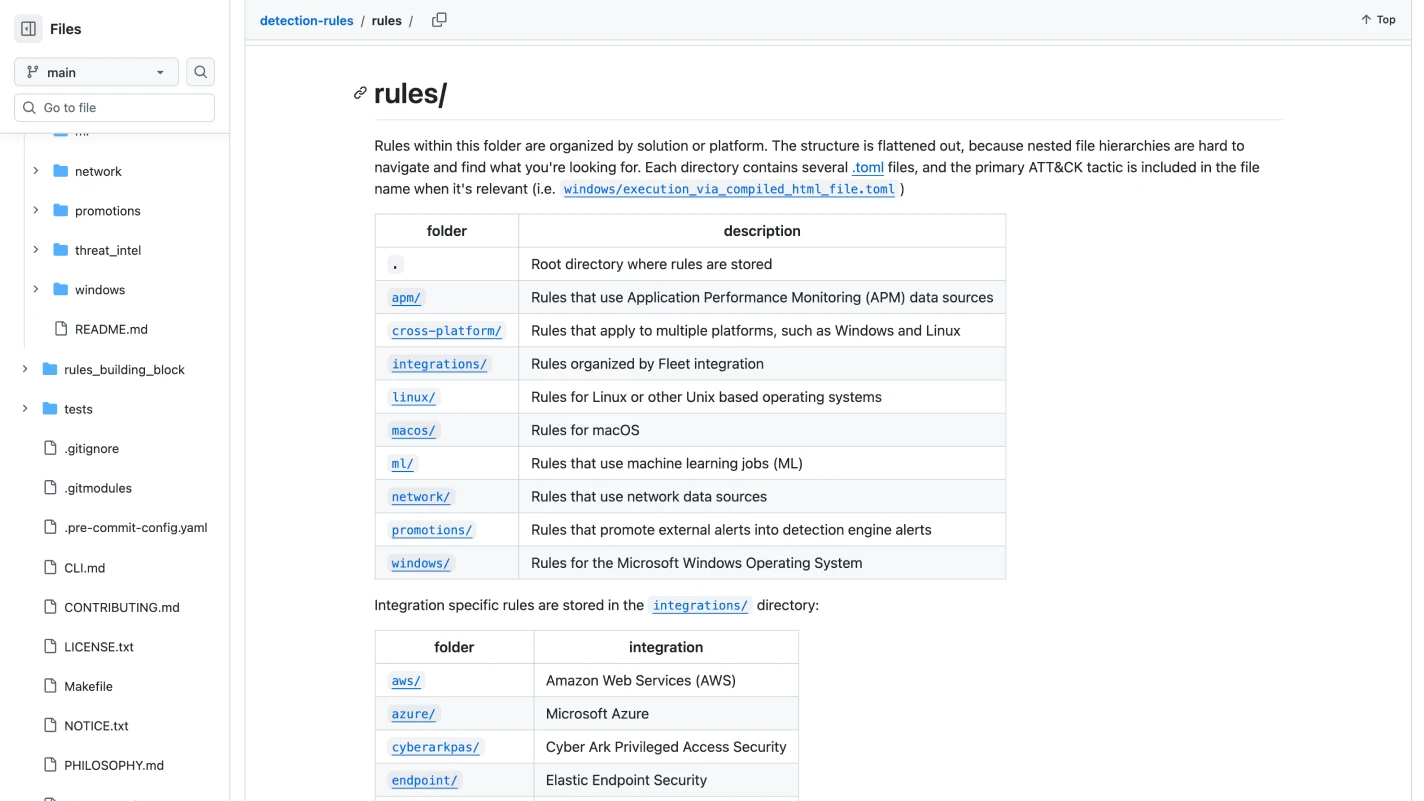The width and height of the screenshot is (1424, 801).
Task: Click the CLI.md file icon
Action: [x=50, y=567]
